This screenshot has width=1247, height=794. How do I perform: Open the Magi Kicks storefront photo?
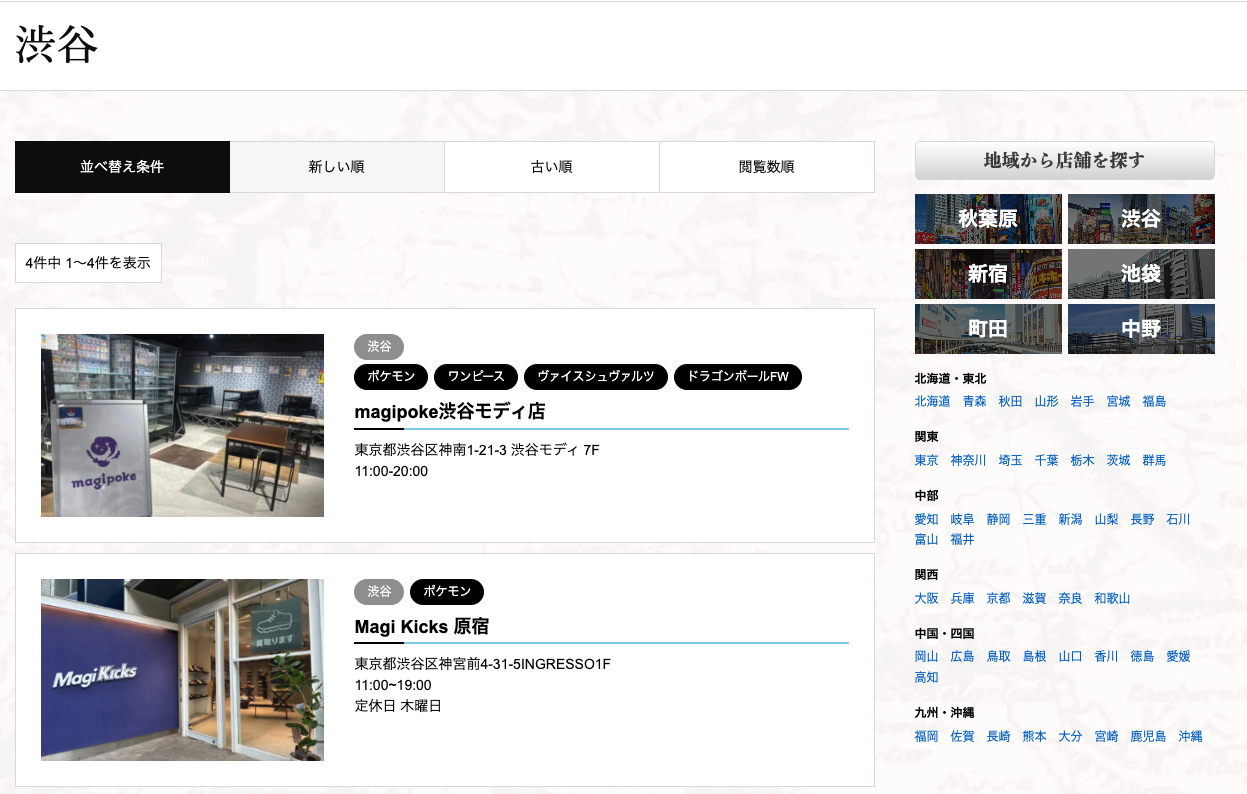click(x=182, y=669)
